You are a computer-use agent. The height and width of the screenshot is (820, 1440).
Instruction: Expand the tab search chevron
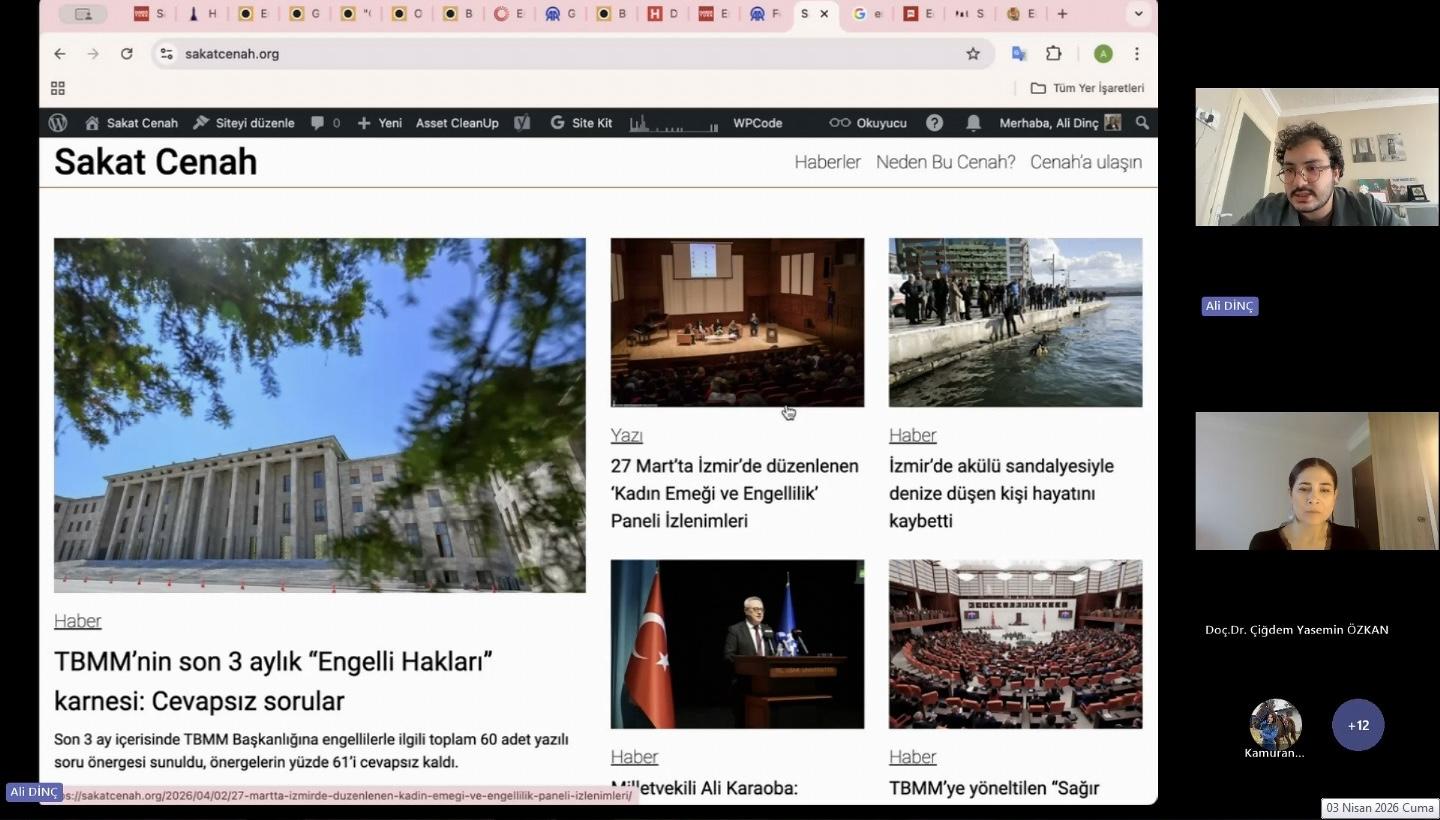tap(1138, 14)
